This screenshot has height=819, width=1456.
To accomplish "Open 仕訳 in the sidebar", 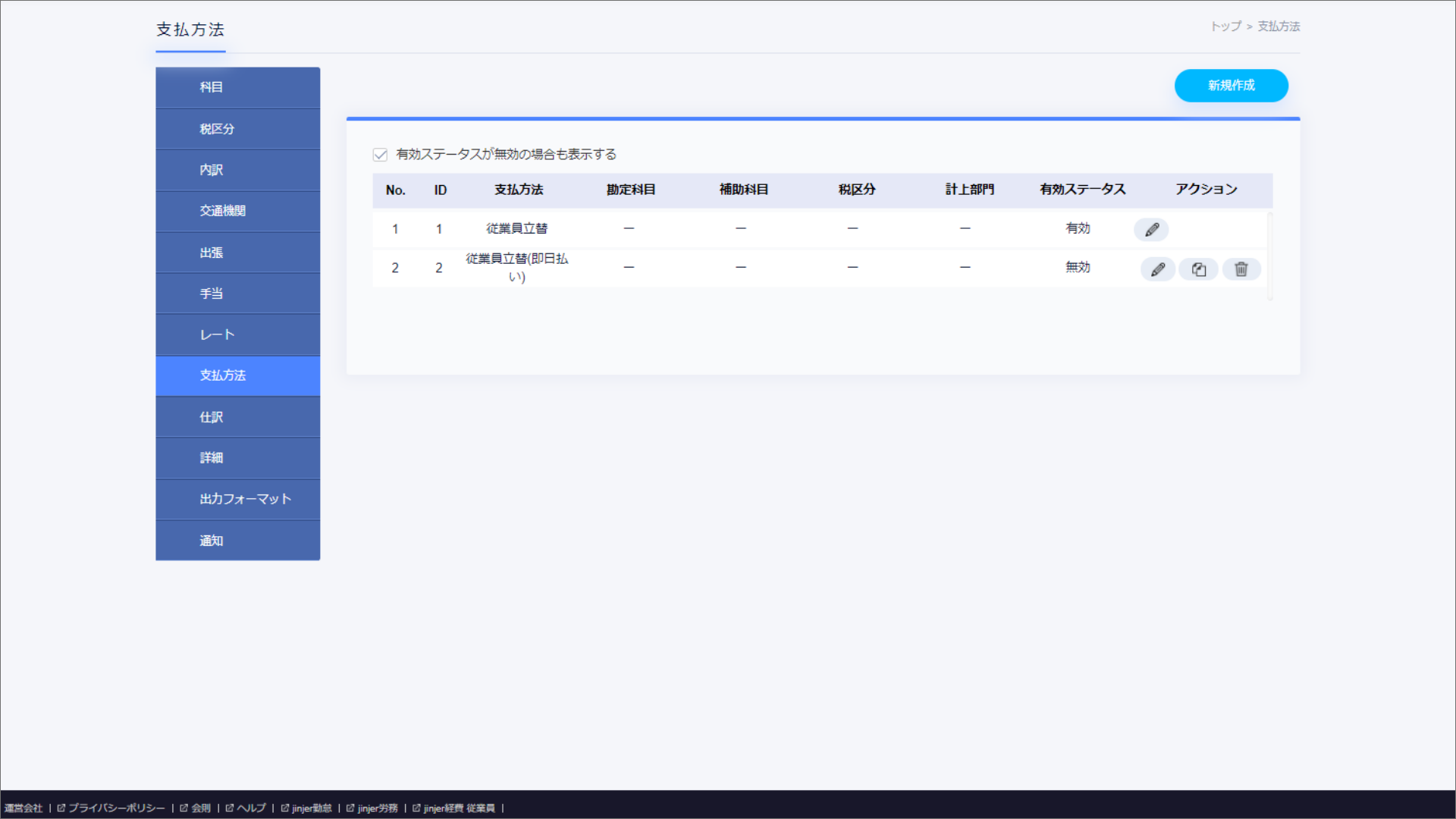I will (237, 417).
